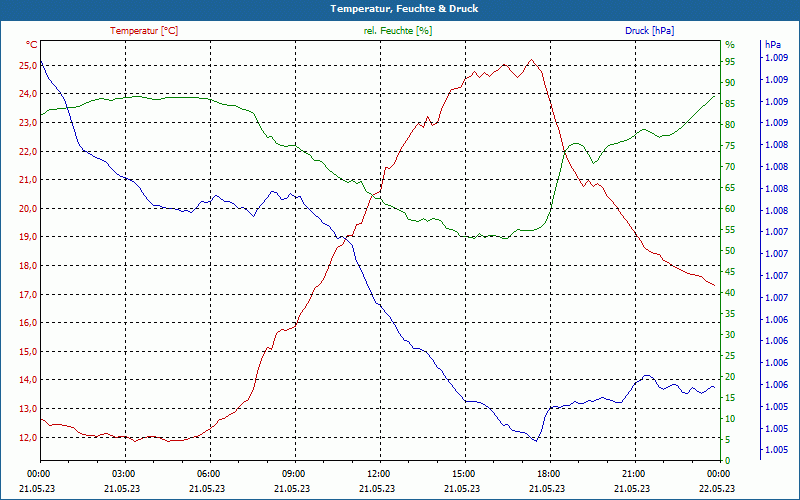
Task: Click the '65' humidity axis tick
Action: coord(730,188)
